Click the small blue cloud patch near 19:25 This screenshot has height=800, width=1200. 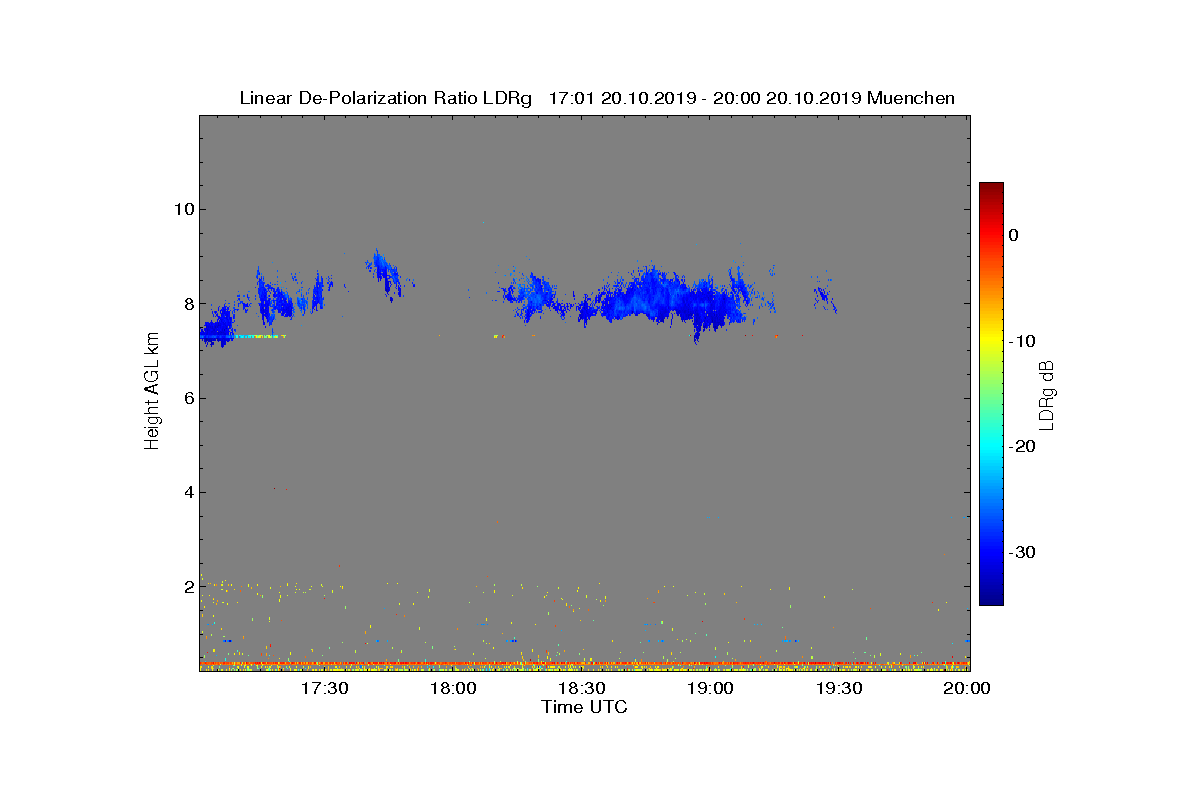[825, 294]
